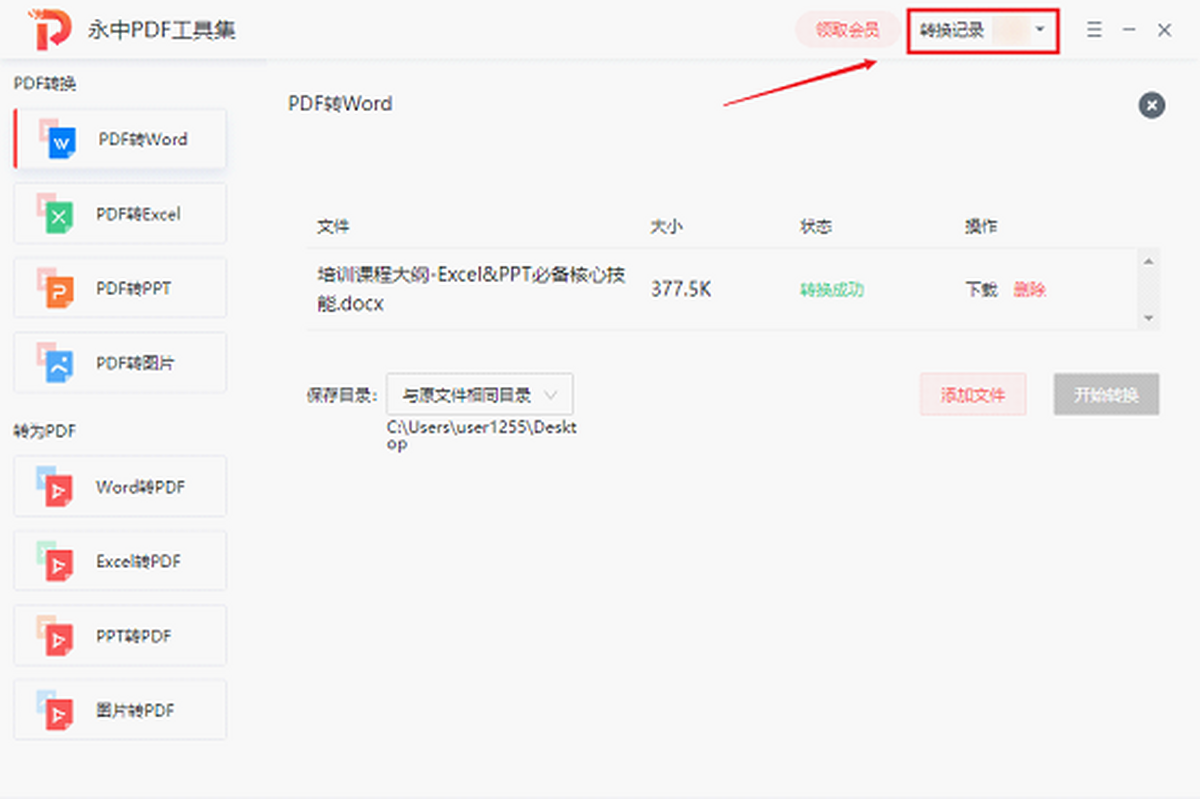Click 删除 link to remove the file

(1029, 290)
